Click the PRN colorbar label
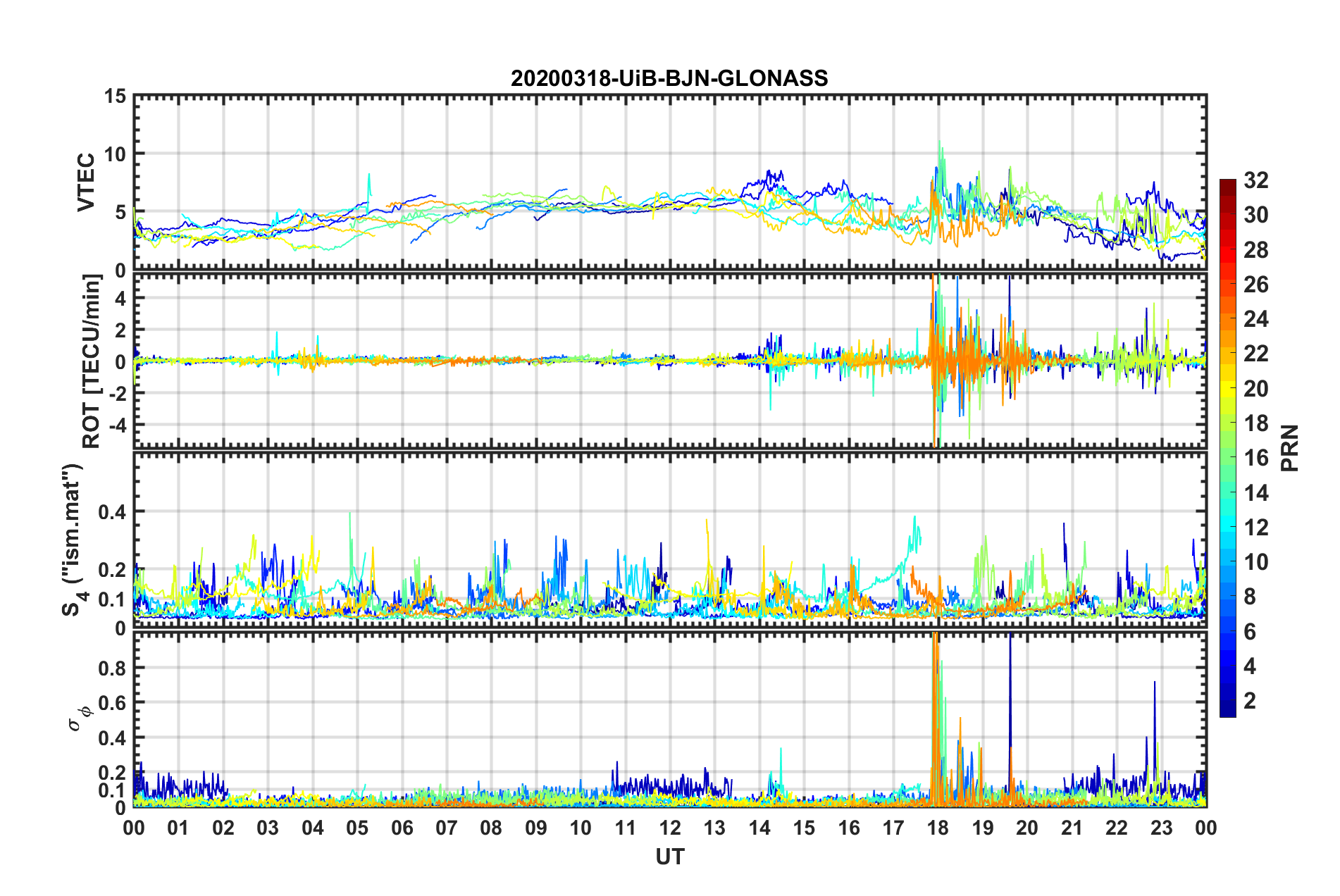 pos(1290,448)
